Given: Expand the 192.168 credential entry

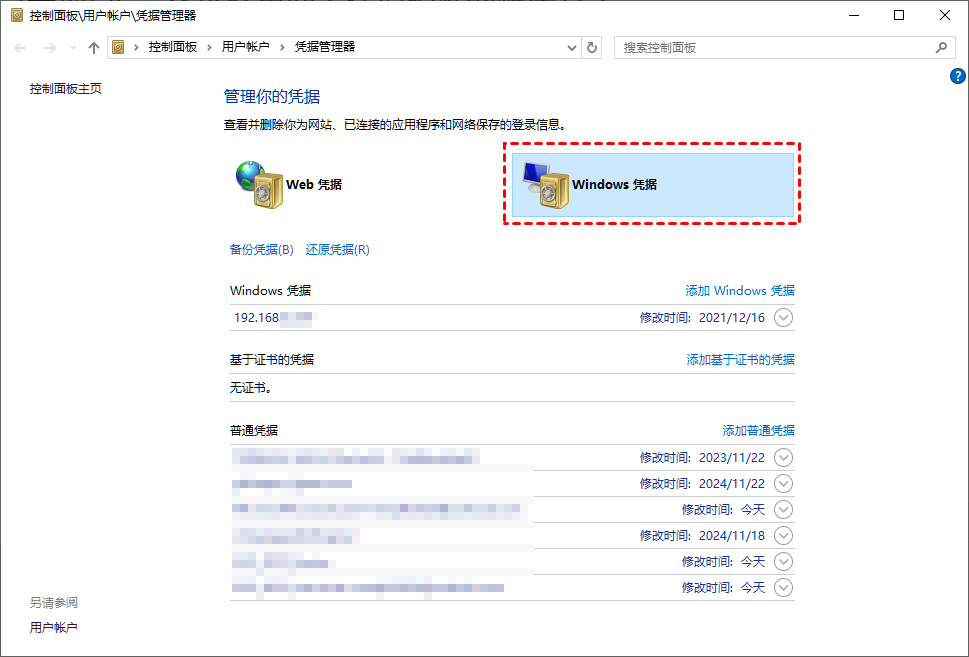Looking at the screenshot, I should click(x=783, y=318).
